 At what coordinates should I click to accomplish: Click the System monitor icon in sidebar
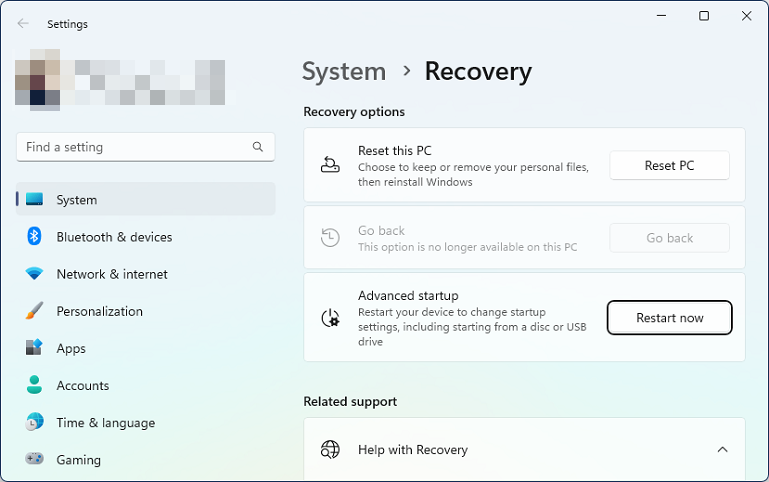(34, 199)
